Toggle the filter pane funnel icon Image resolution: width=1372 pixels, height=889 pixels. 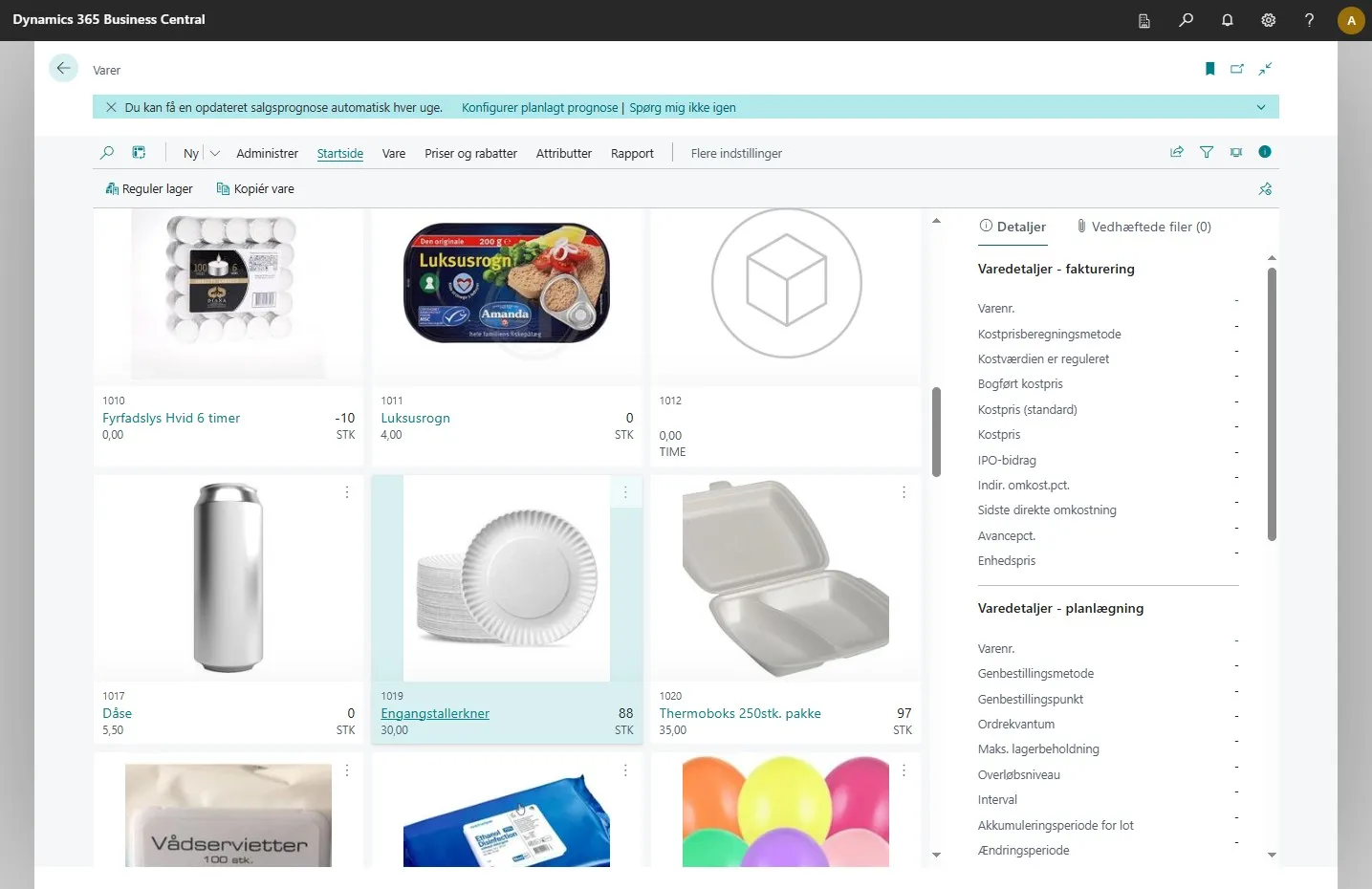click(x=1207, y=152)
